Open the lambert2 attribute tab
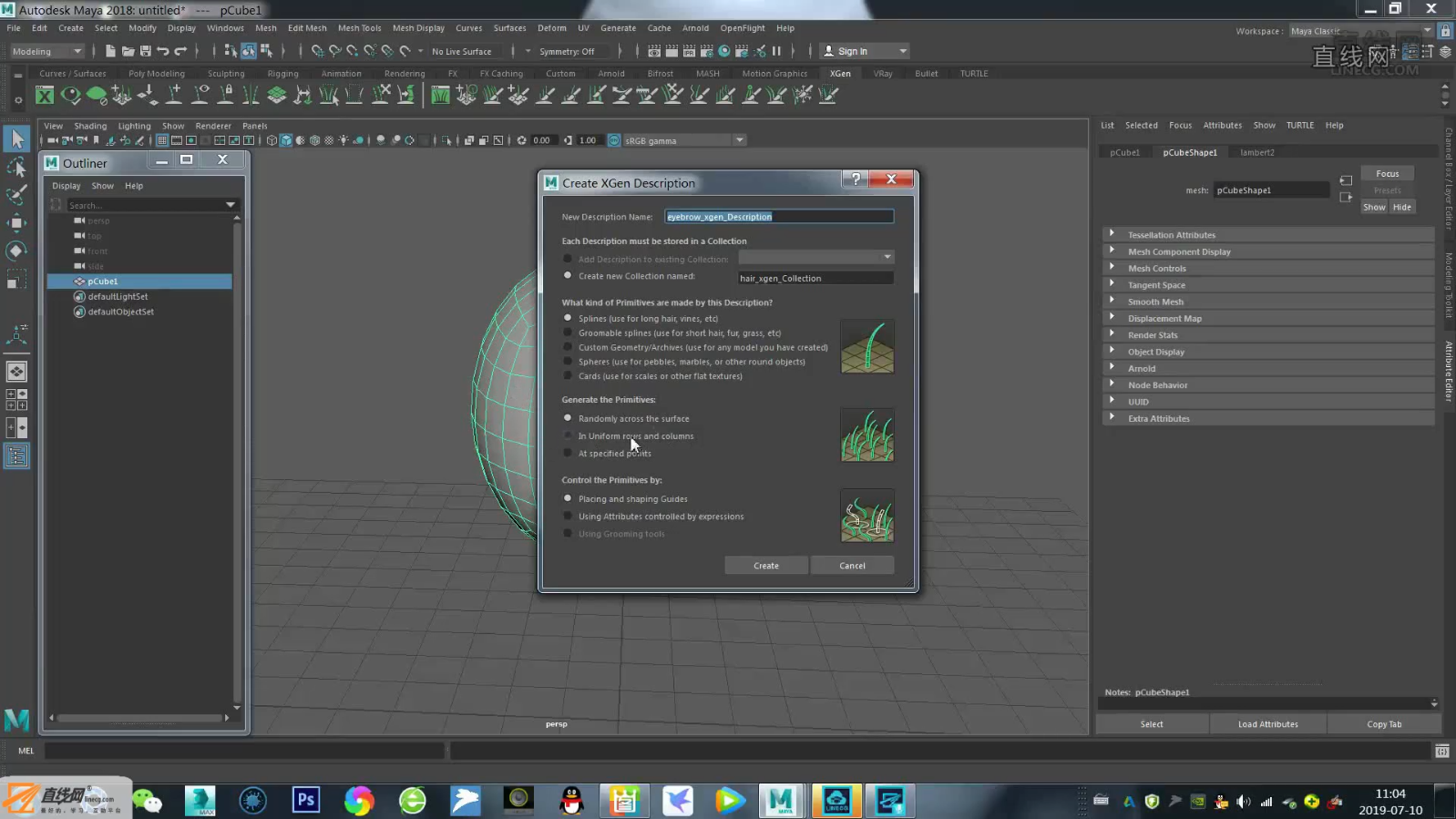 pyautogui.click(x=1257, y=152)
